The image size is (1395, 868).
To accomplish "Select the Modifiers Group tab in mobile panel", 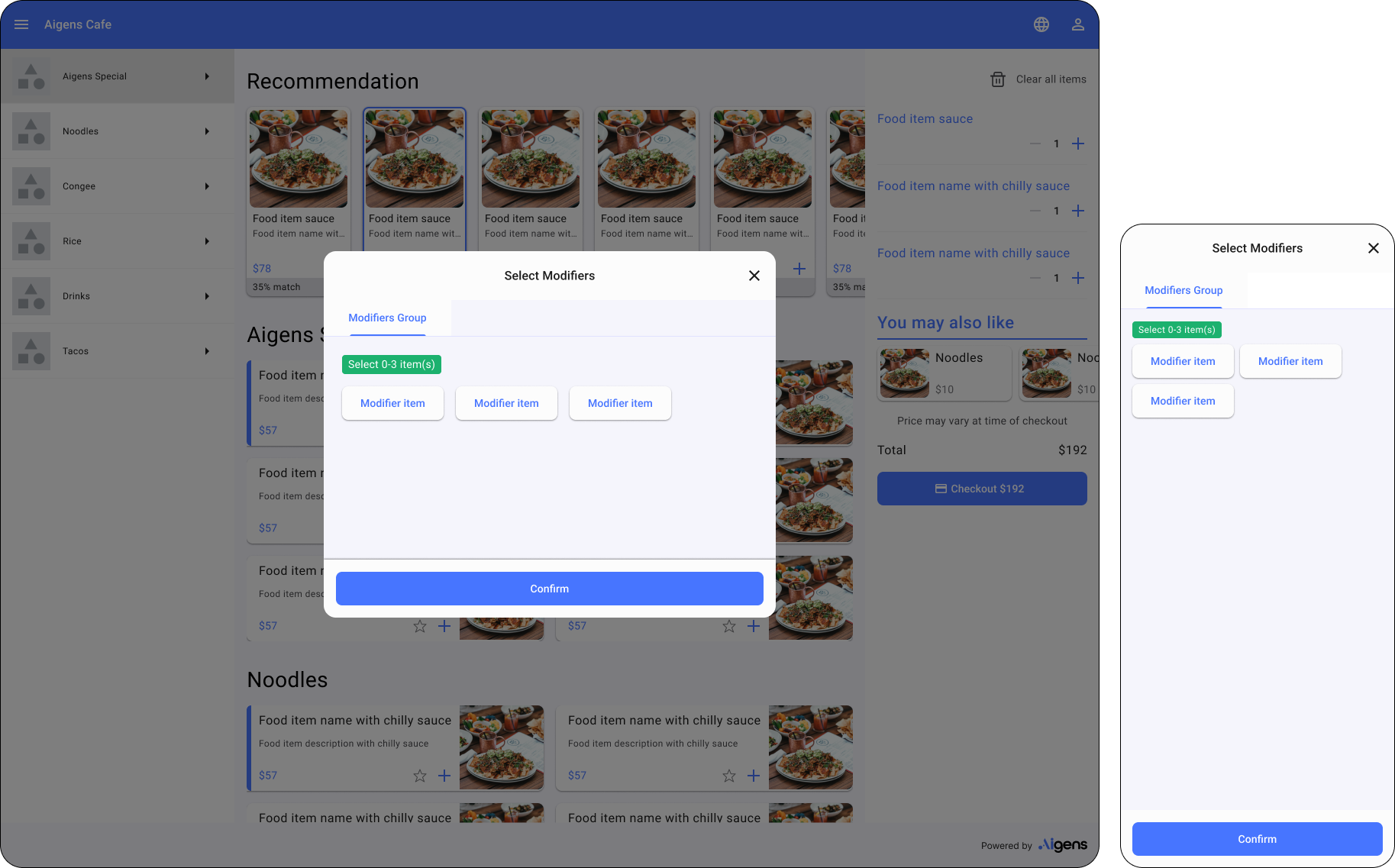I will coord(1183,290).
